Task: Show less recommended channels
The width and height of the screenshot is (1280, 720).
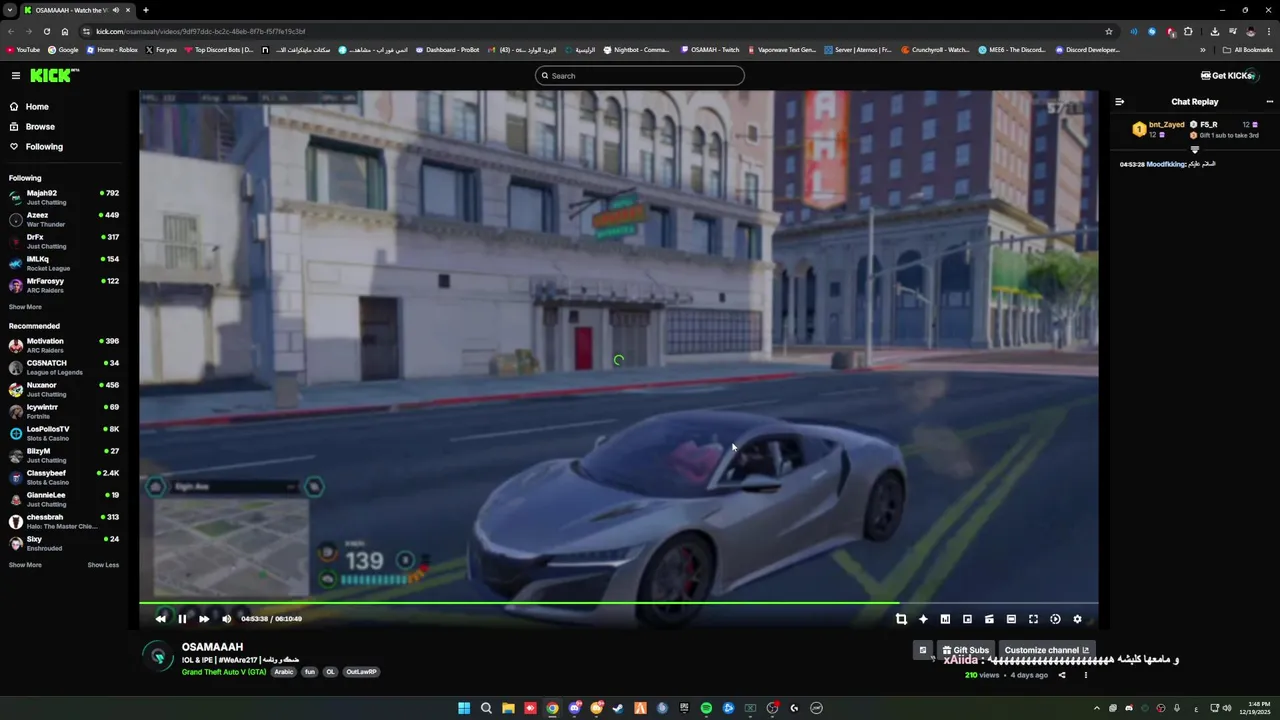Action: point(103,565)
